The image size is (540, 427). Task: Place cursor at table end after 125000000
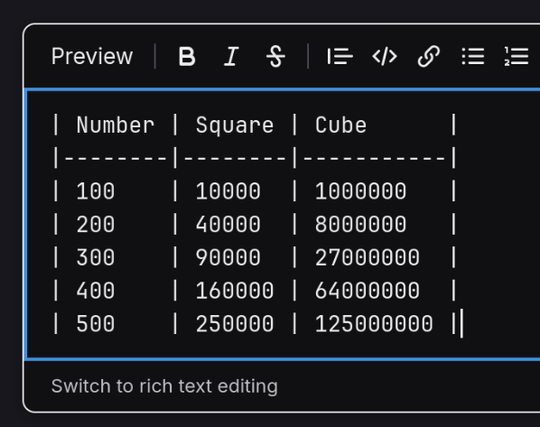(x=461, y=324)
